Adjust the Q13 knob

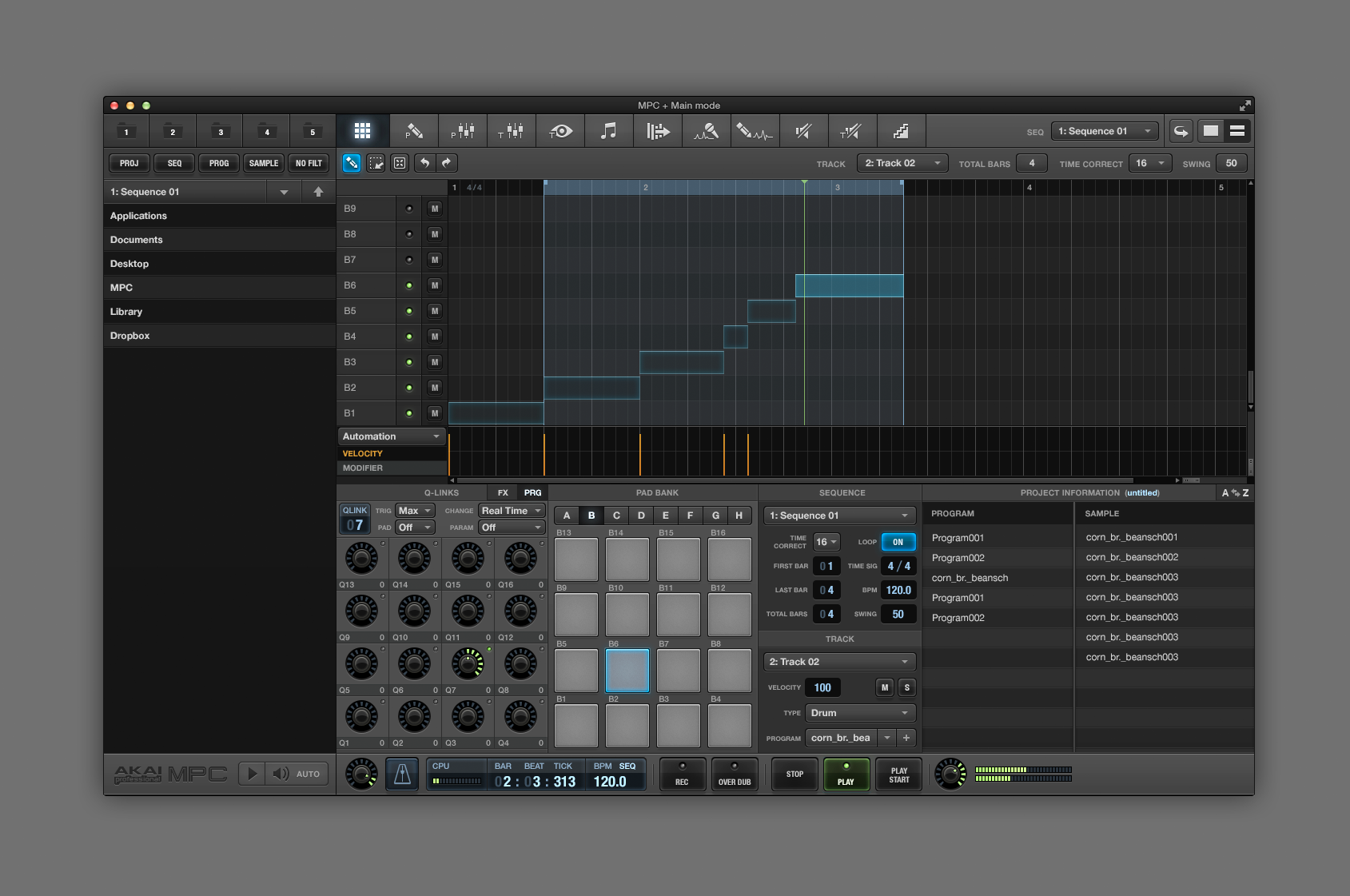[361, 558]
